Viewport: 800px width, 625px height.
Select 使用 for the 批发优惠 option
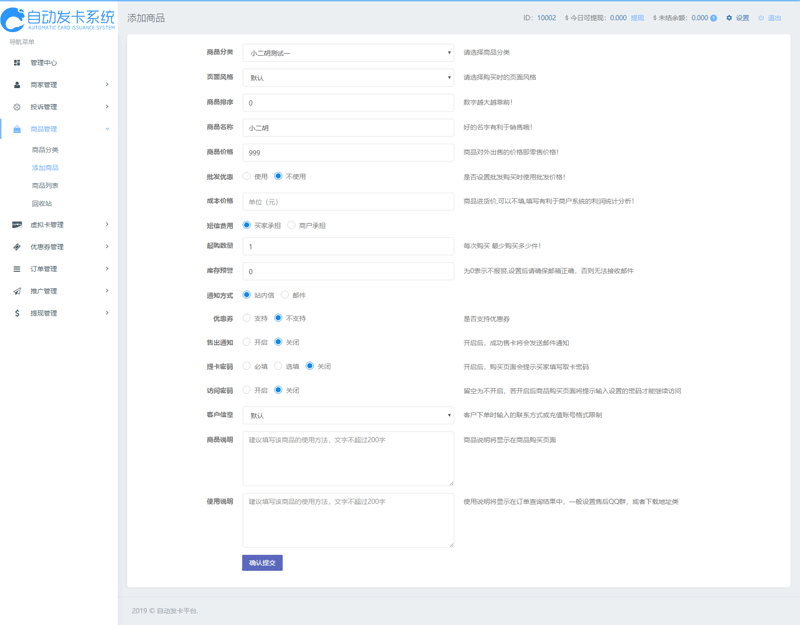tap(247, 177)
